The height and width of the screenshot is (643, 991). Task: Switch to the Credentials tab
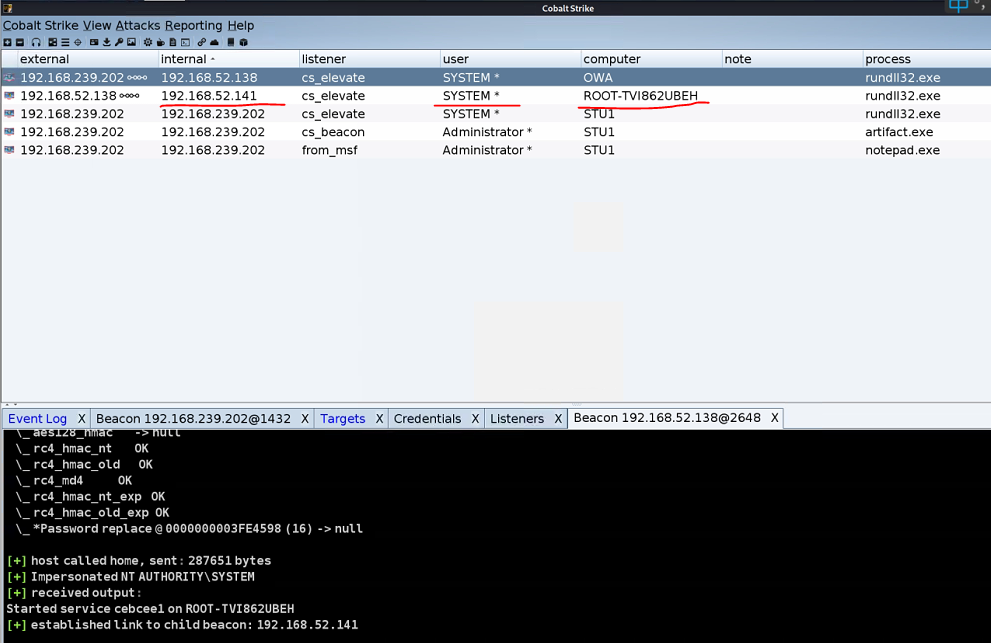pyautogui.click(x=427, y=419)
